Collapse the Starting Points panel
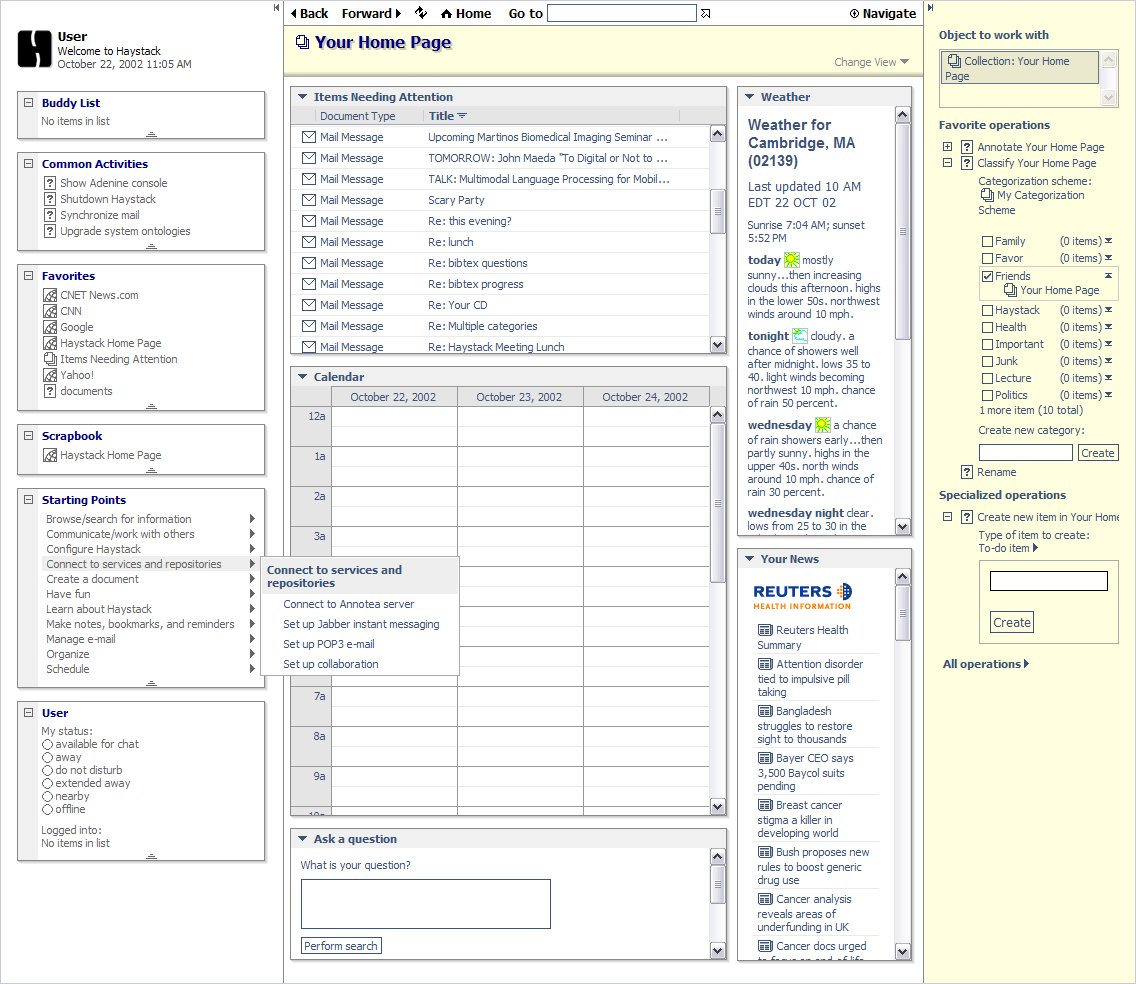 tap(28, 499)
